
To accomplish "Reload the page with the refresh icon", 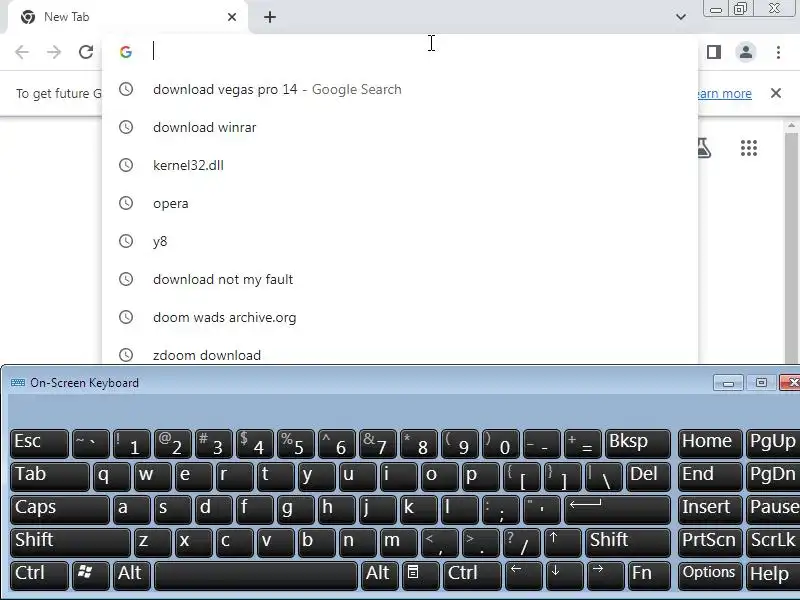I will pyautogui.click(x=86, y=52).
